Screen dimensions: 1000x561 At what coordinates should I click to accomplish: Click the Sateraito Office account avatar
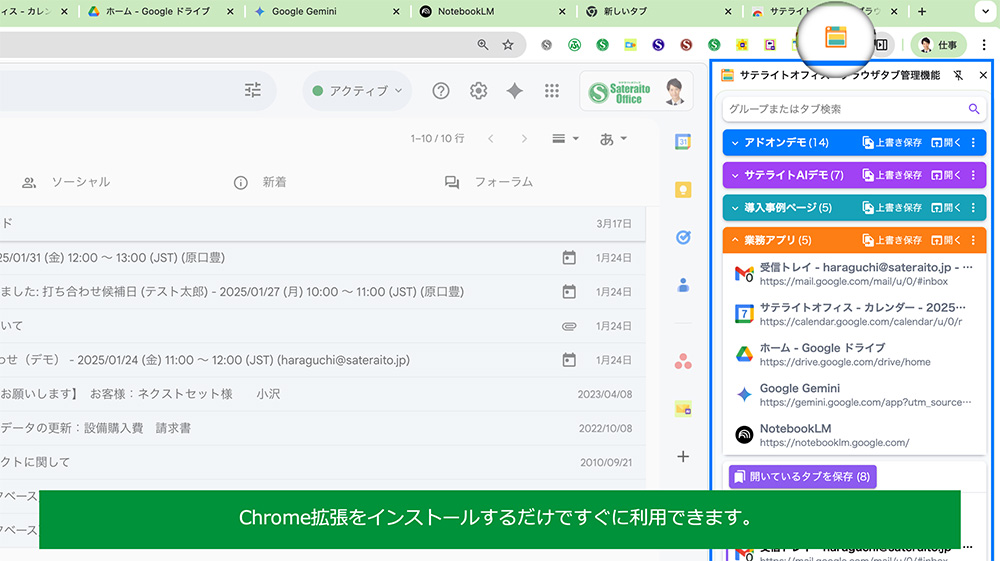coord(674,92)
